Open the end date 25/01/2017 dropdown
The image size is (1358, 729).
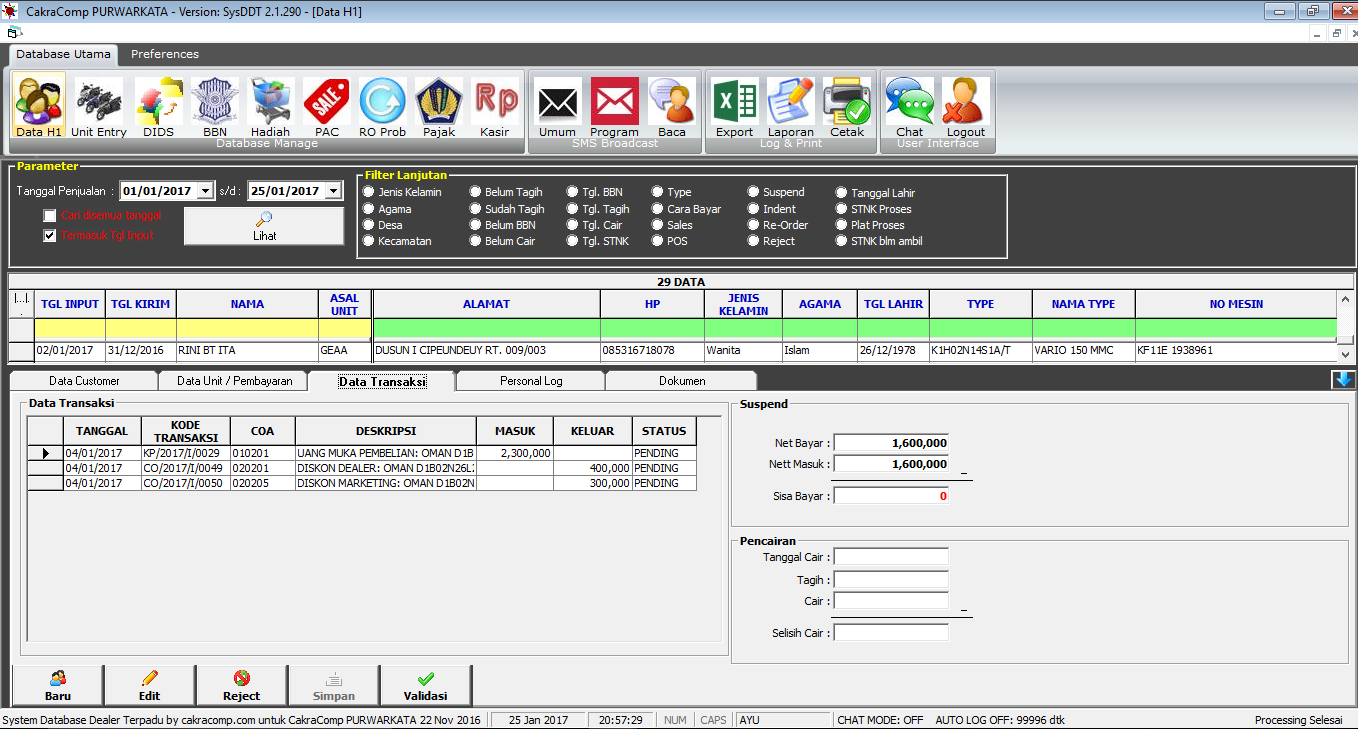point(332,191)
